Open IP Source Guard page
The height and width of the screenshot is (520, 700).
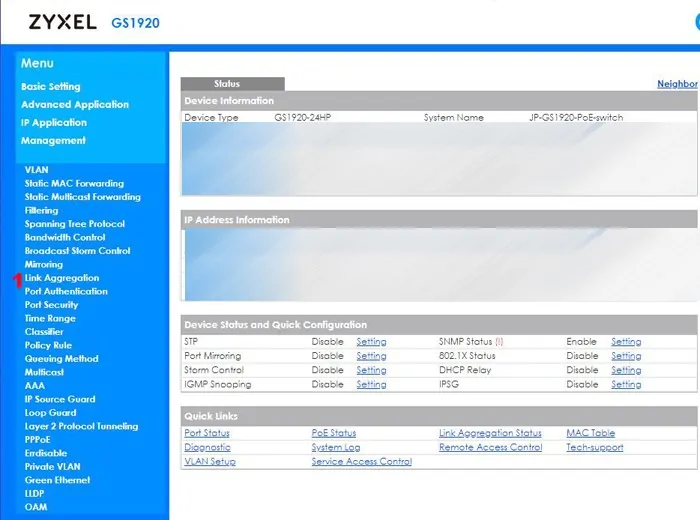coord(60,399)
